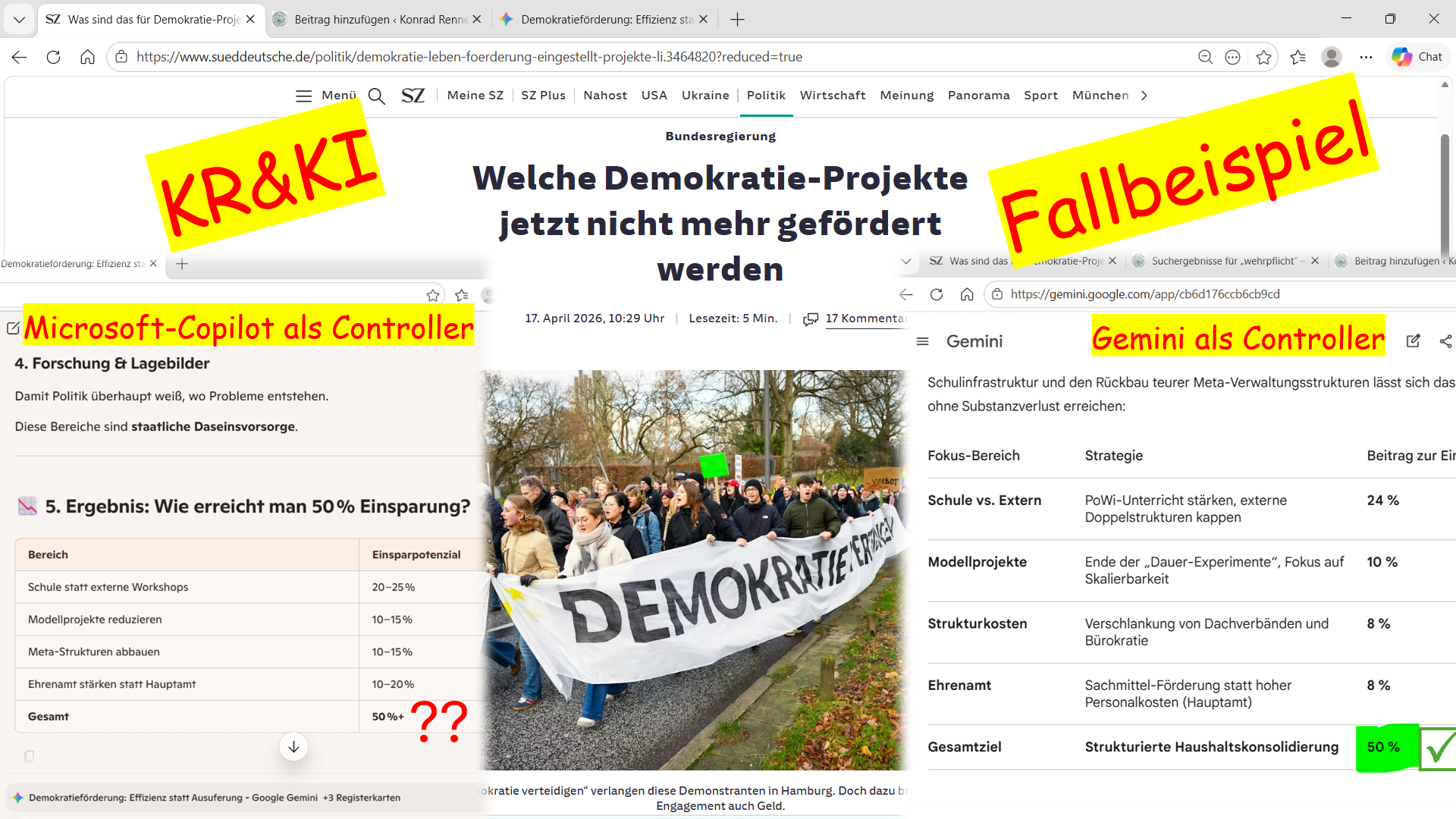Image resolution: width=1456 pixels, height=819 pixels.
Task: Select the Politik navigation item
Action: 766,96
